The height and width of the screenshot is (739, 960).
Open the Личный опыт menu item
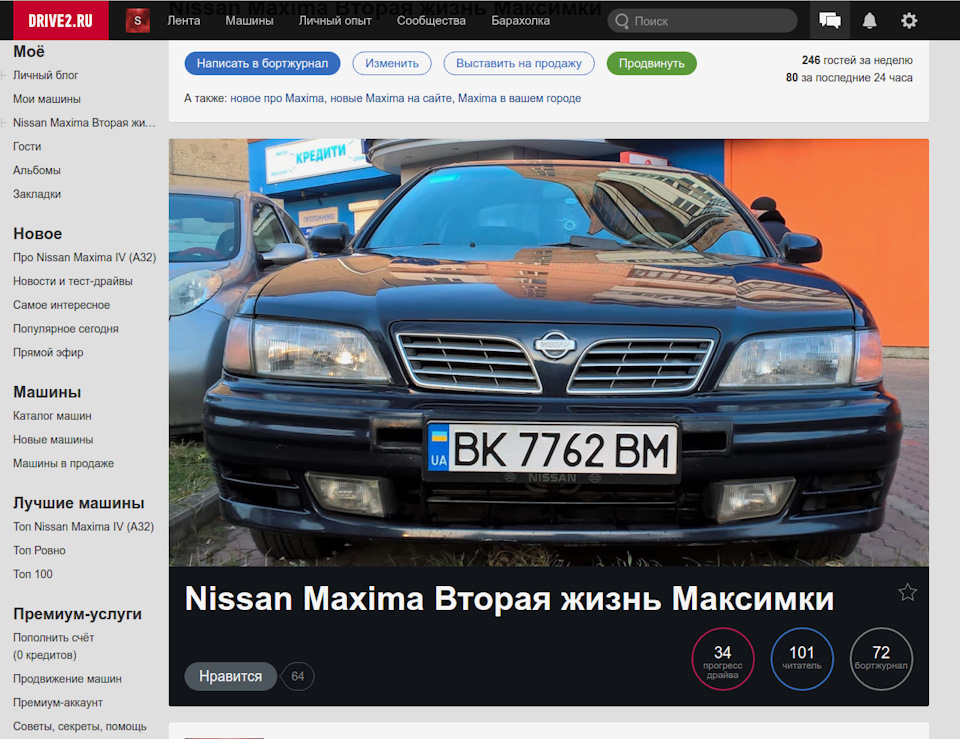[335, 21]
